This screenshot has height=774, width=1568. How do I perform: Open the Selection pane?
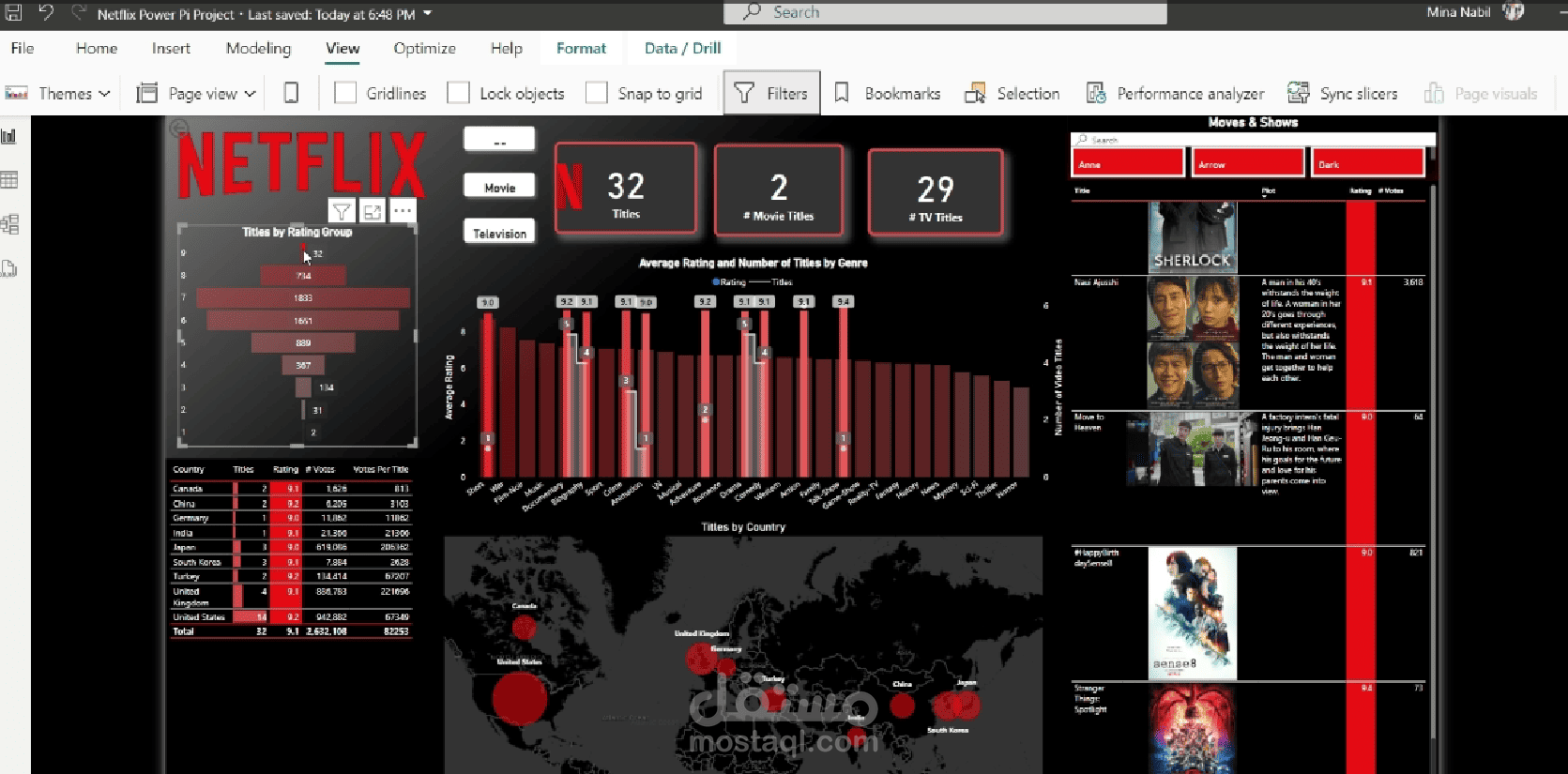pos(1012,93)
